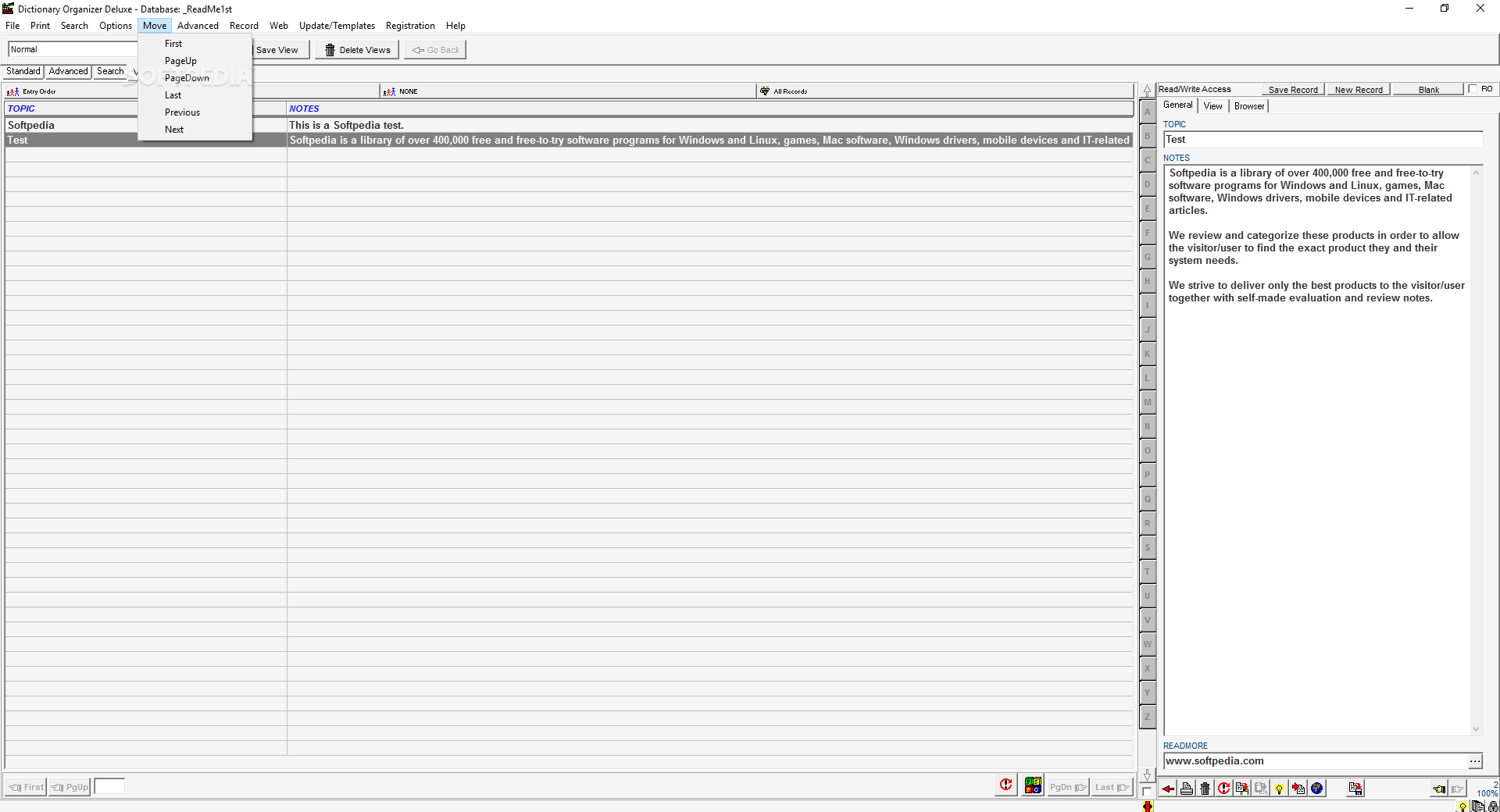This screenshot has width=1500, height=812.
Task: Switch to the View tab in record panel
Action: click(x=1212, y=106)
